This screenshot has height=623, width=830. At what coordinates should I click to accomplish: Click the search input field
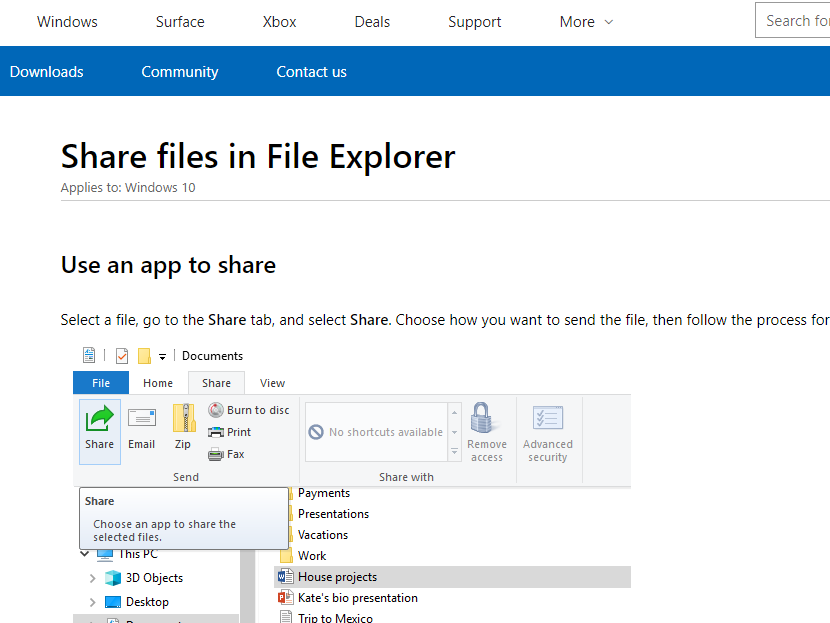pos(795,20)
